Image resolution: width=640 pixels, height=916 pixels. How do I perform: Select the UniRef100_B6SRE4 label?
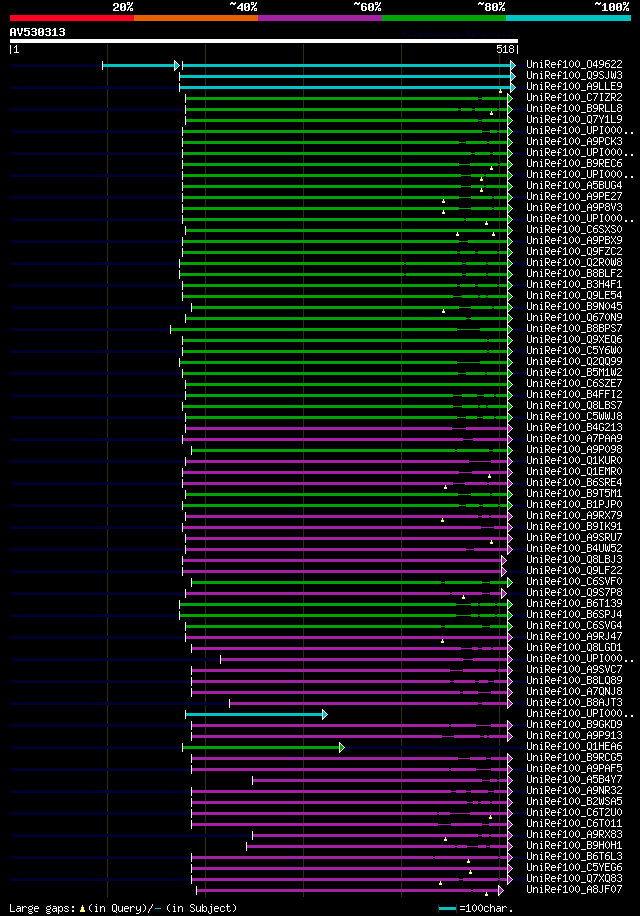[574, 483]
